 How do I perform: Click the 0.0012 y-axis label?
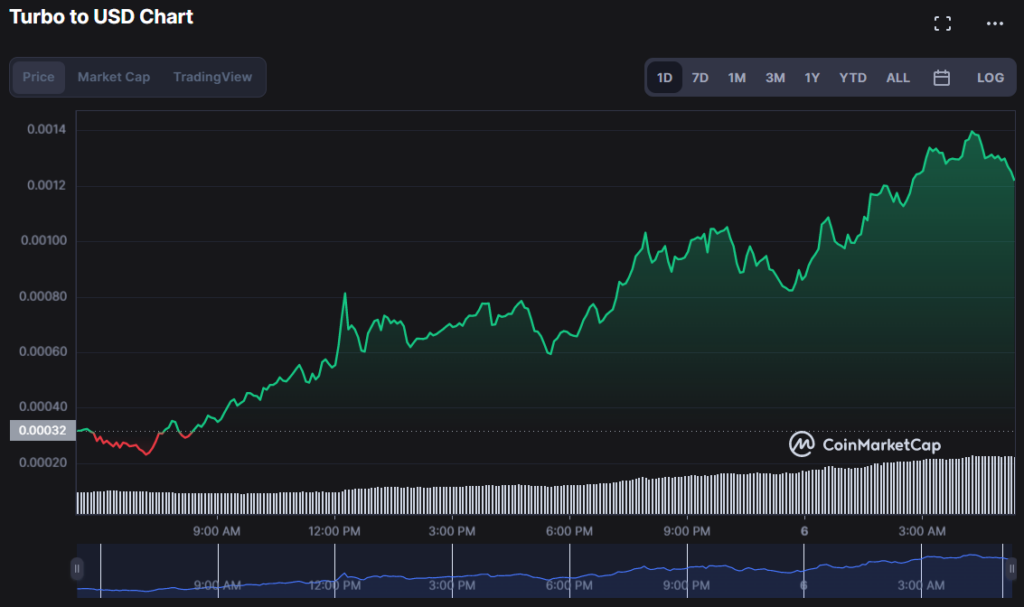[46, 186]
